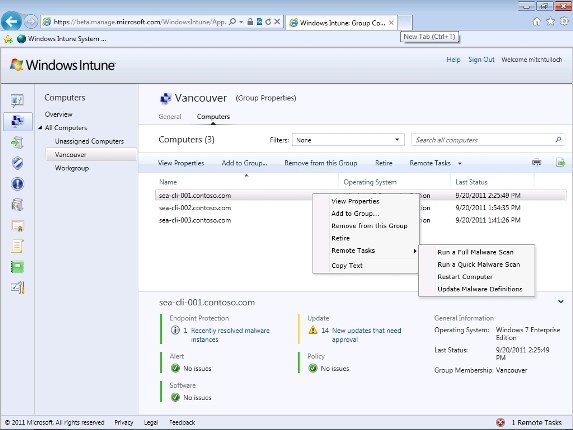573x430 pixels.
Task: Select Run a Quick Malware Scan
Action: click(x=479, y=265)
